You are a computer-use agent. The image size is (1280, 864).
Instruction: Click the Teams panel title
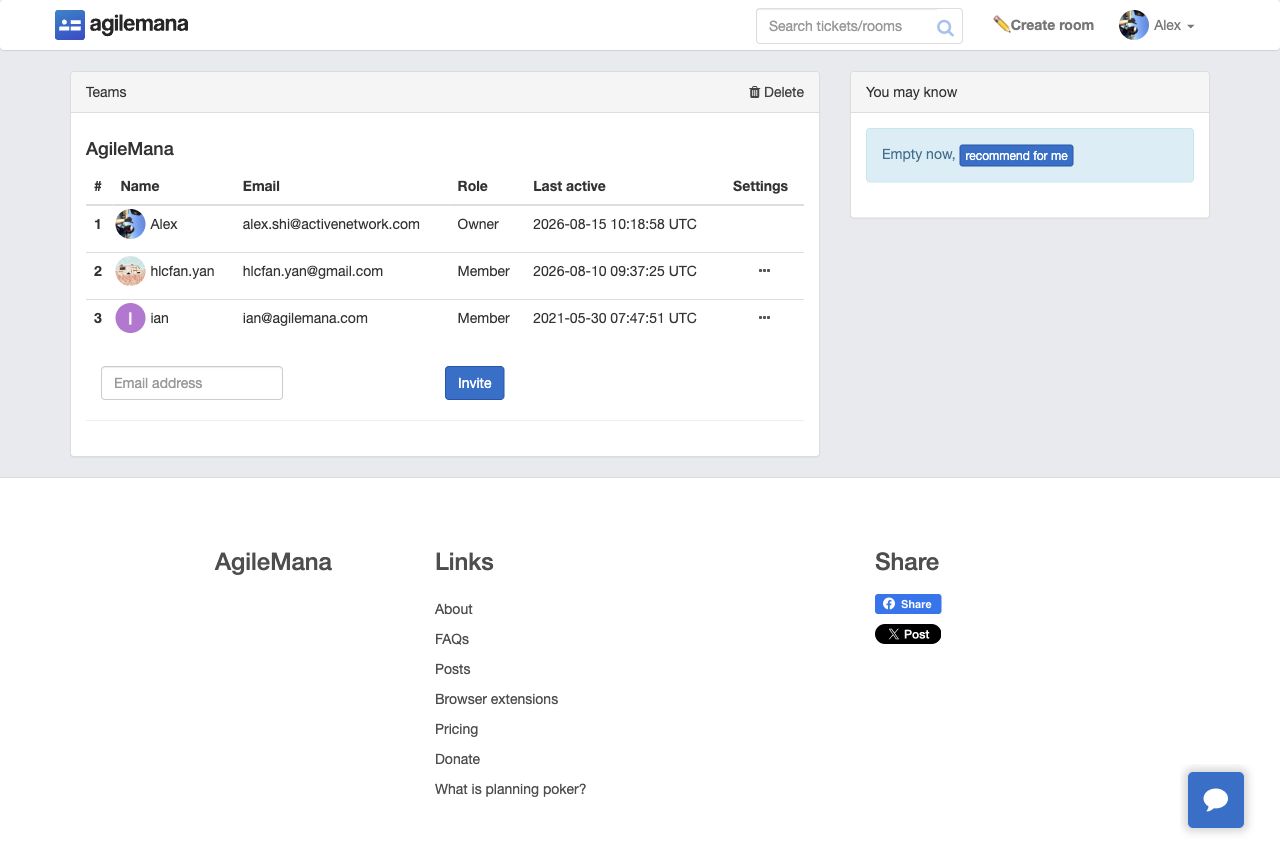[106, 92]
